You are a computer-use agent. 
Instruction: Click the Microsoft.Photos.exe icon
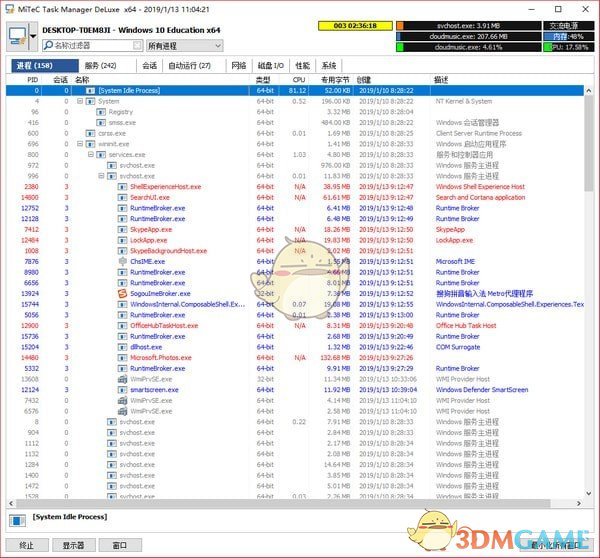(122, 358)
